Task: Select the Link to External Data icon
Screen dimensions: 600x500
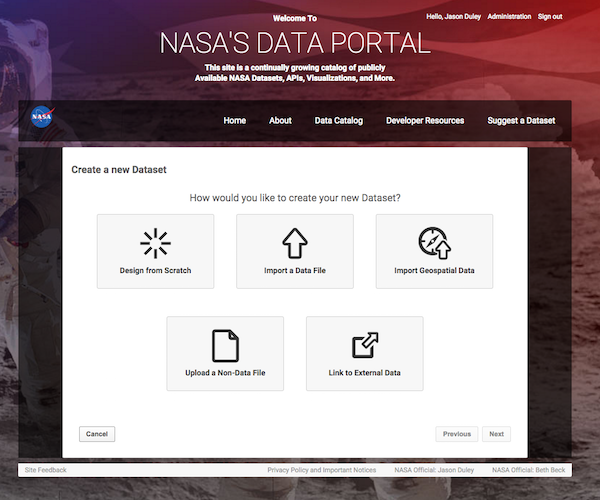Action: tap(365, 345)
